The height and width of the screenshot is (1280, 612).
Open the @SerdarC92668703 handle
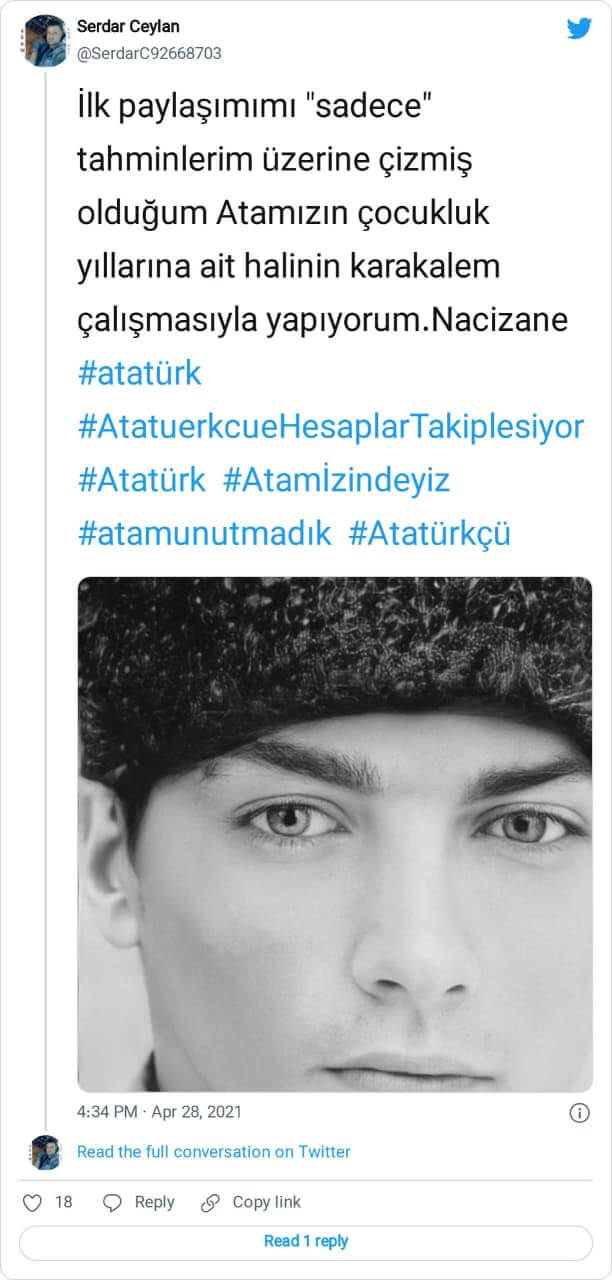coord(149,53)
